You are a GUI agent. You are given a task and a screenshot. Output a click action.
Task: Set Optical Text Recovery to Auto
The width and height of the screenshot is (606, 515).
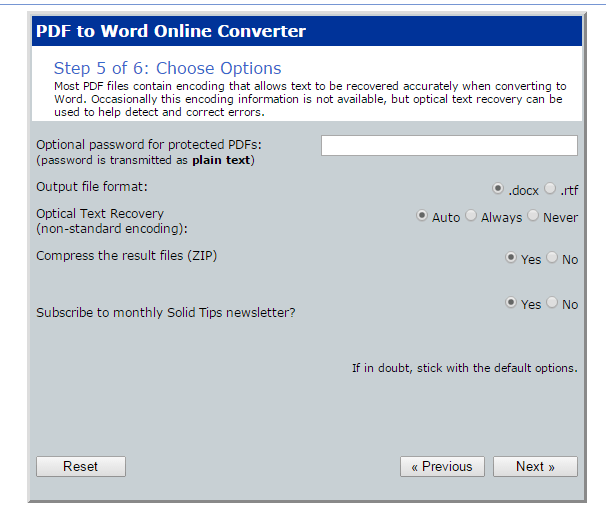point(422,216)
